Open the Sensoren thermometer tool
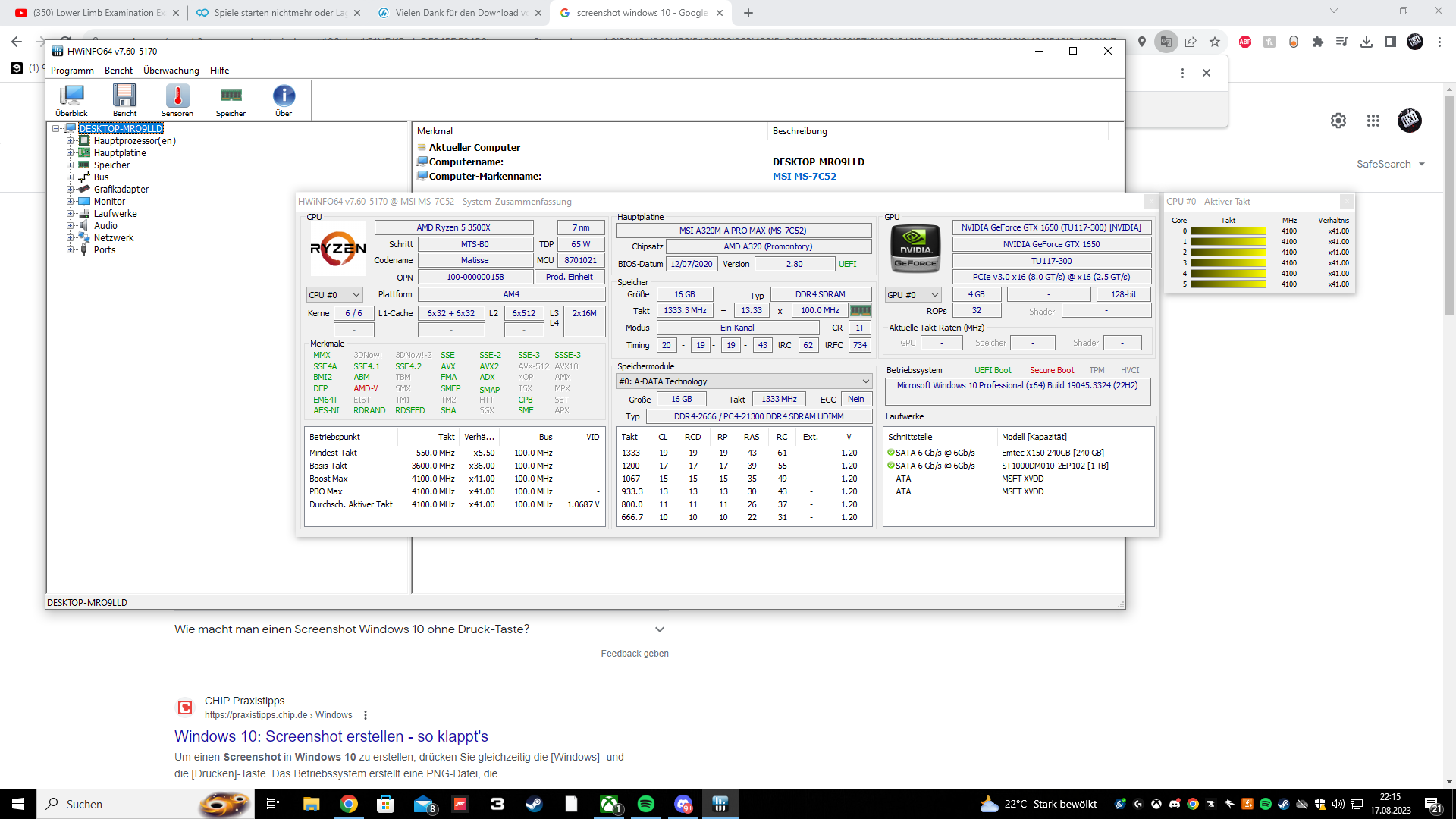 click(177, 100)
